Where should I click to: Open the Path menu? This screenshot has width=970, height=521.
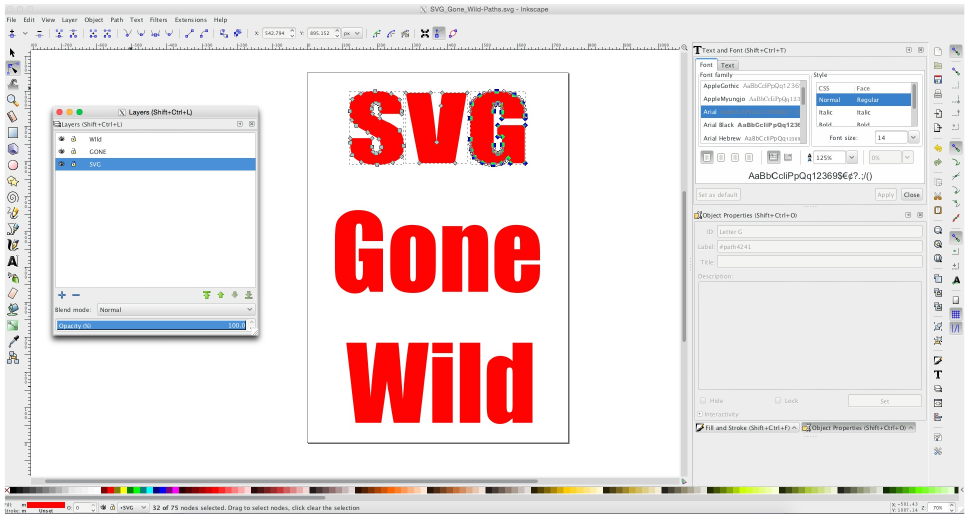(x=117, y=20)
